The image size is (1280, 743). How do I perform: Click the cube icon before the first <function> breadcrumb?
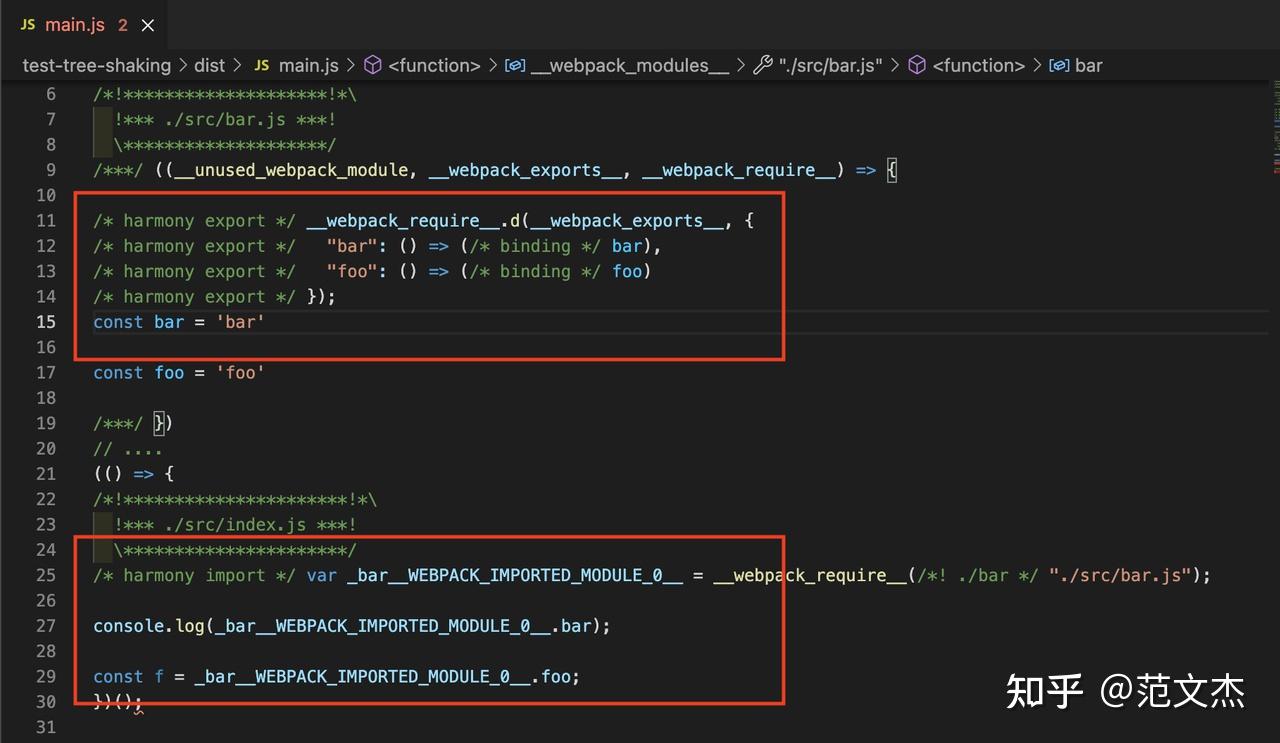(372, 65)
